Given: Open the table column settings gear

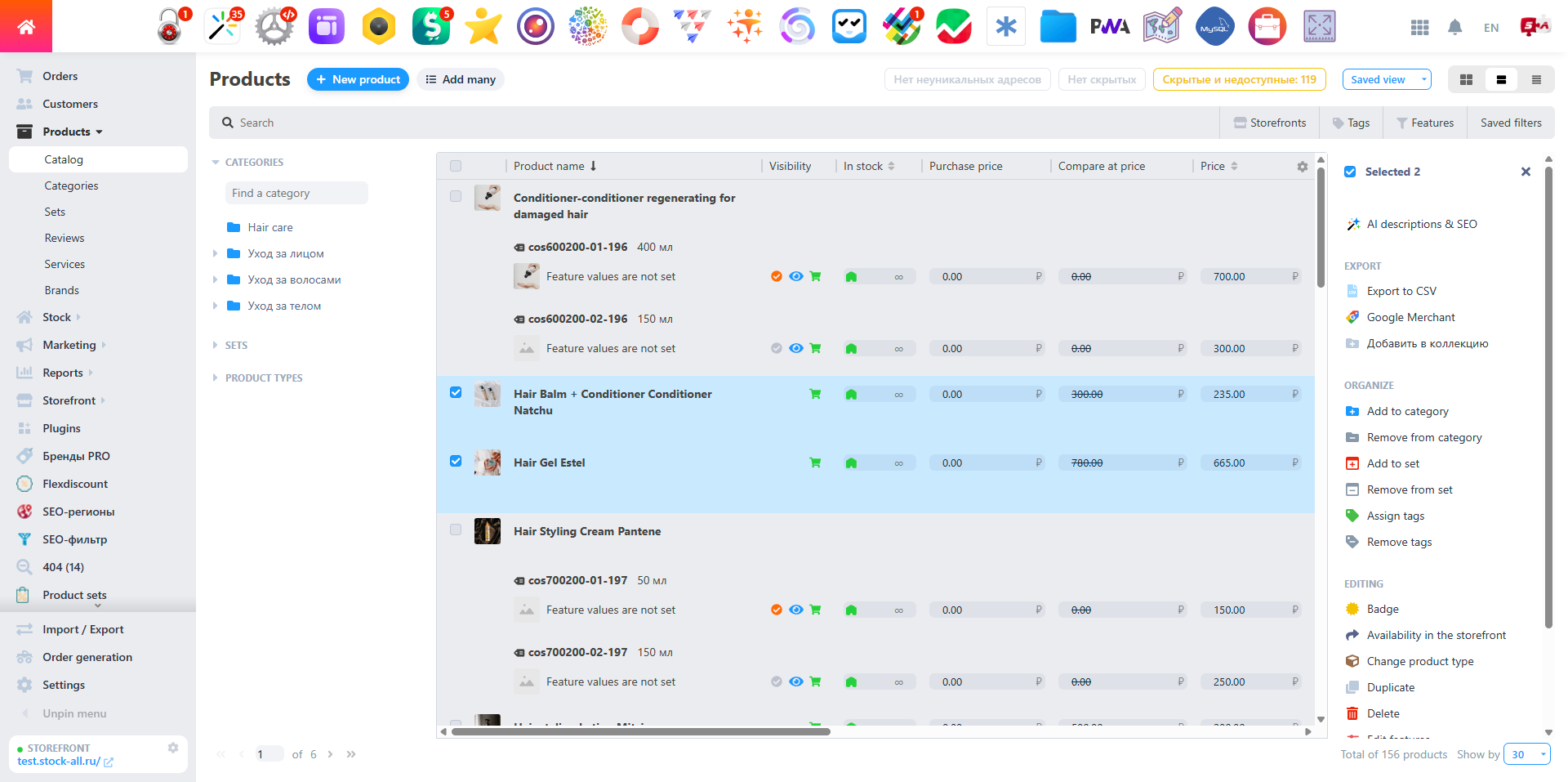Looking at the screenshot, I should click(1302, 166).
